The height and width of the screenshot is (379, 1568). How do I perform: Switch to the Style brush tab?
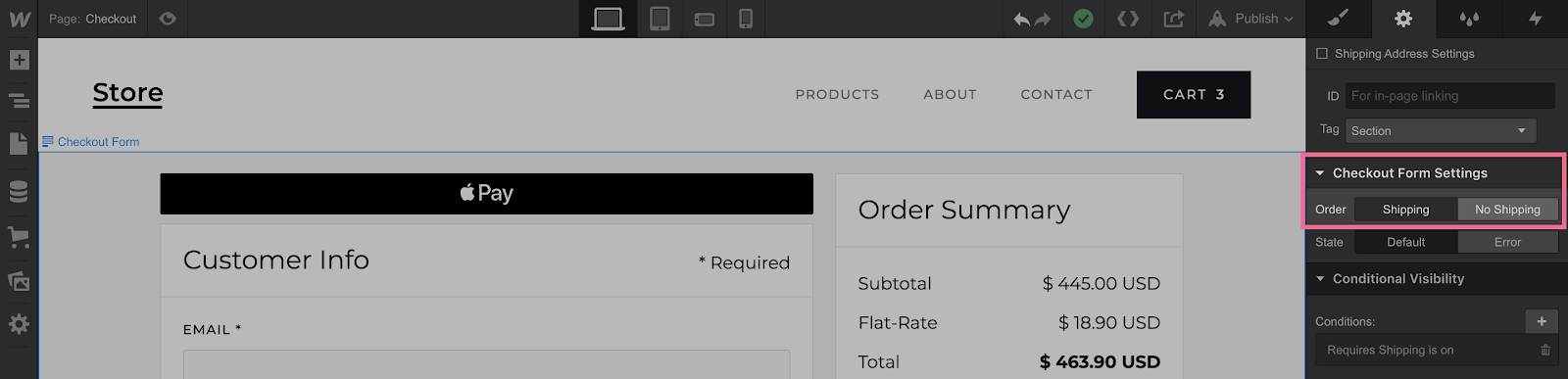tap(1339, 19)
